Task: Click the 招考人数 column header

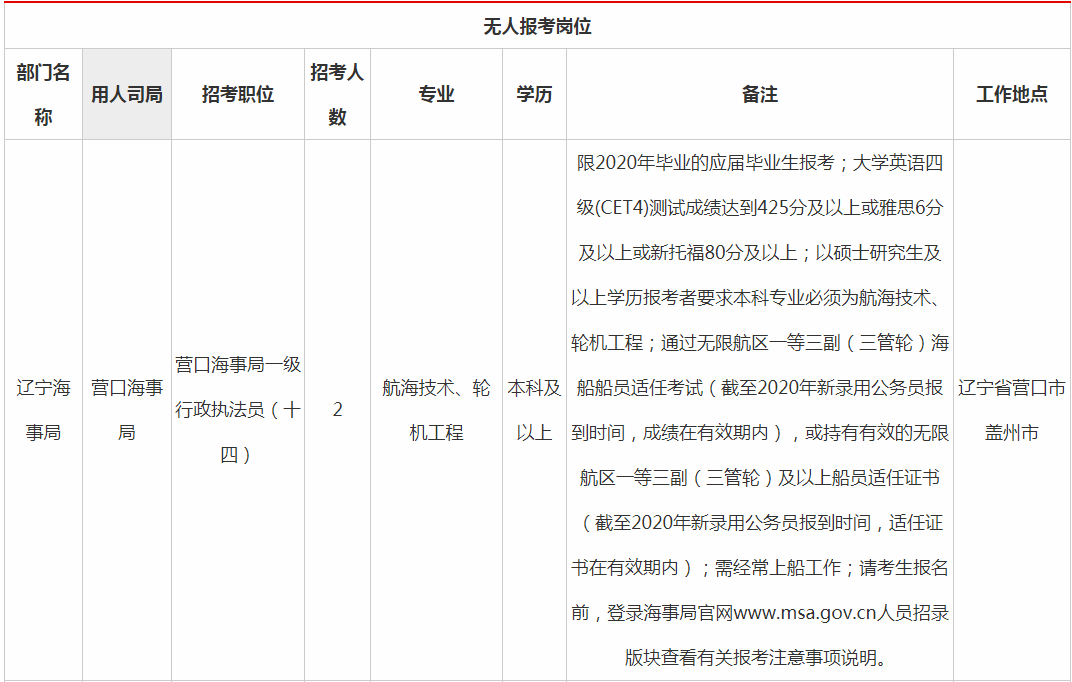Action: pos(337,94)
